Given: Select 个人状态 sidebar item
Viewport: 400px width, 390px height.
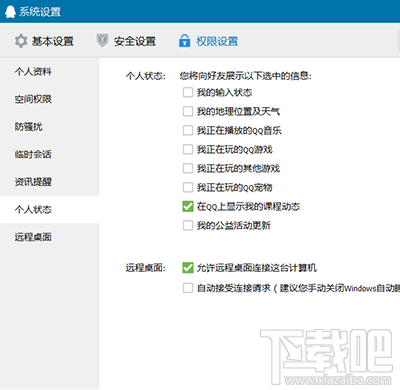Looking at the screenshot, I should coord(50,209).
